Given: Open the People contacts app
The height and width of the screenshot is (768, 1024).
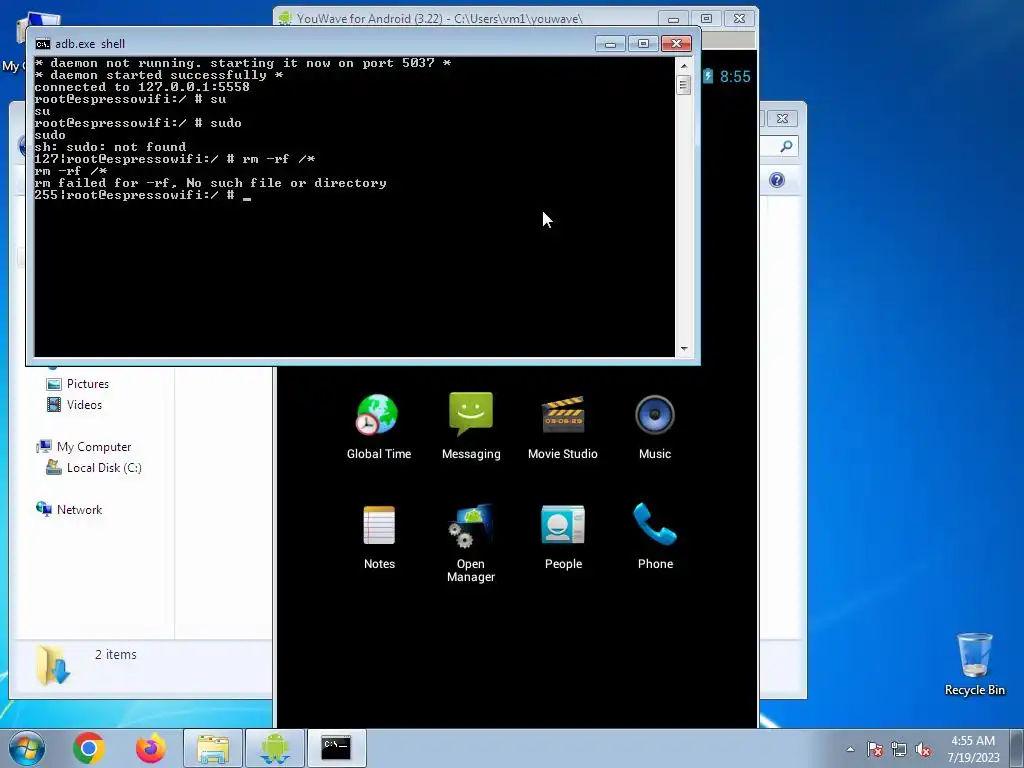Looking at the screenshot, I should 563,537.
